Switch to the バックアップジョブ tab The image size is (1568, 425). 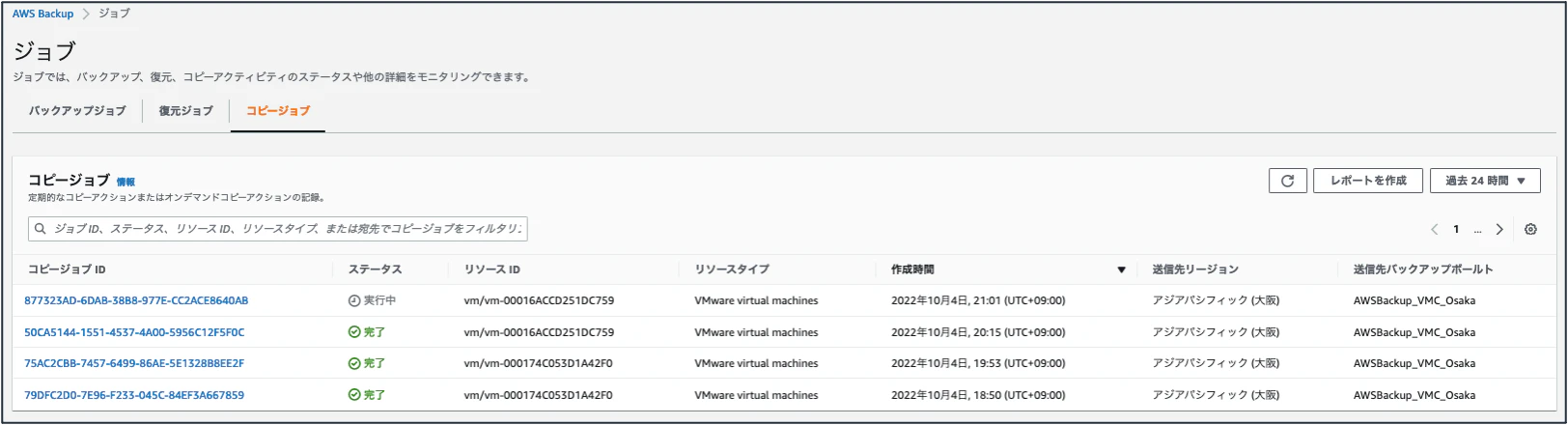77,111
